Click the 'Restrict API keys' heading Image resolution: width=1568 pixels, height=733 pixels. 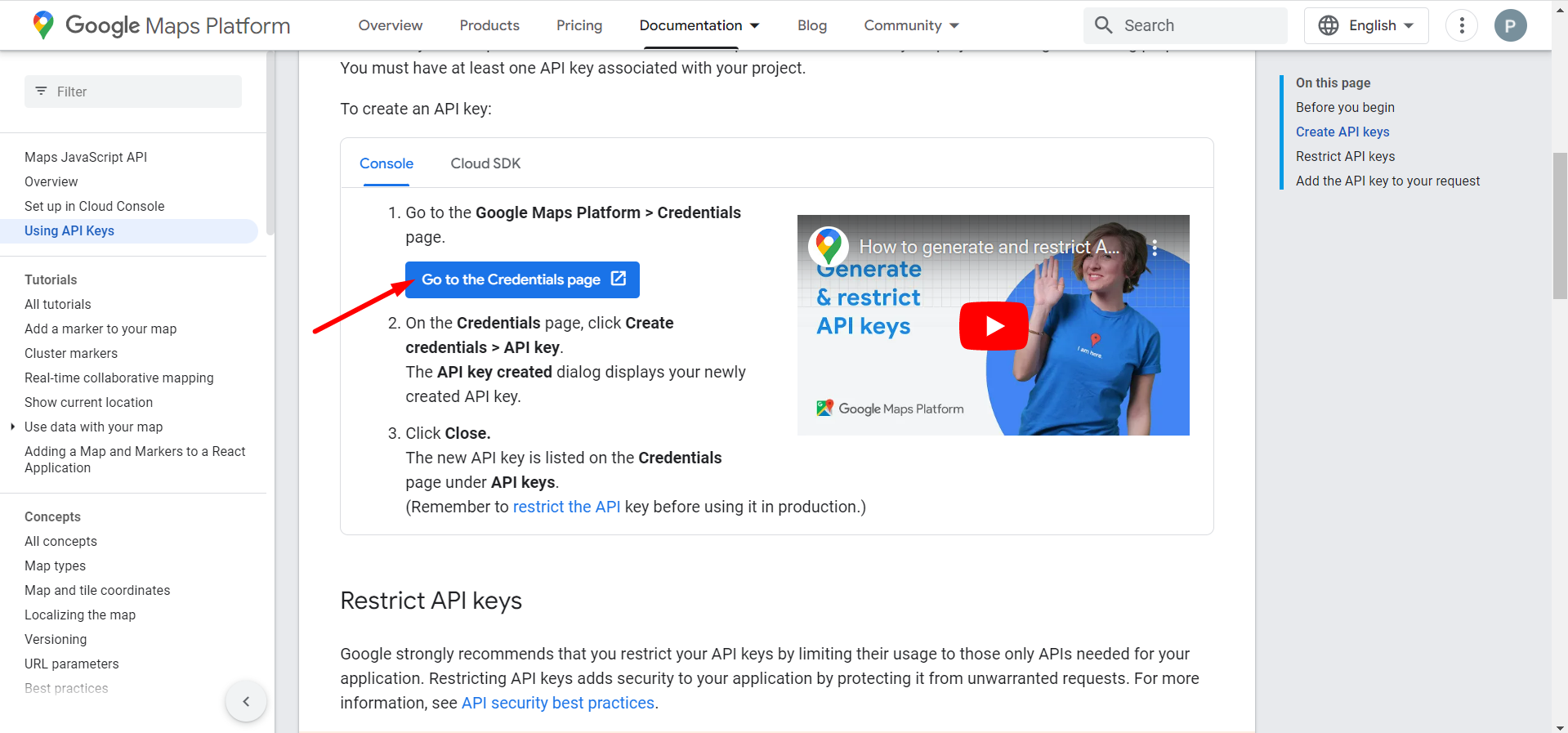click(431, 601)
